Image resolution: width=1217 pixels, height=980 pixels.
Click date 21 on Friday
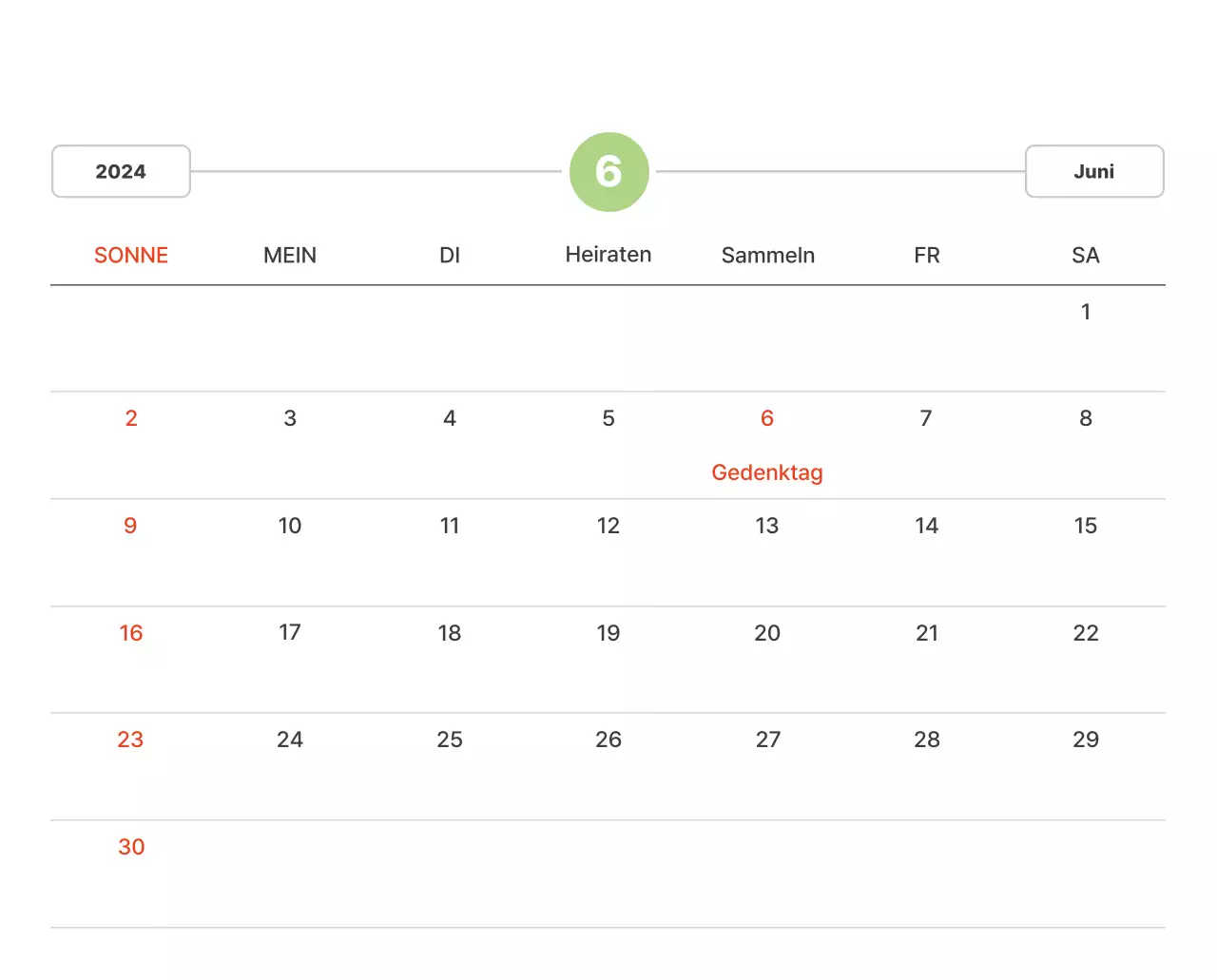[927, 633]
